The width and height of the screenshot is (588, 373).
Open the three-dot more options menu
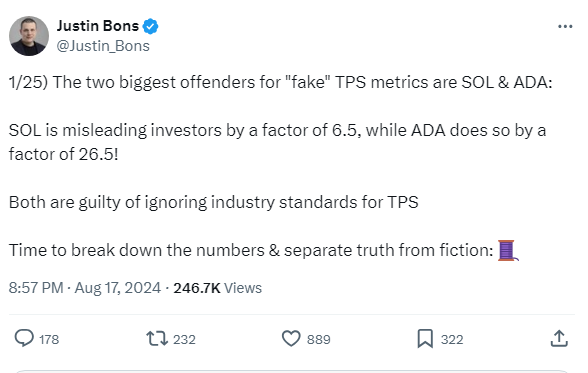click(x=565, y=26)
